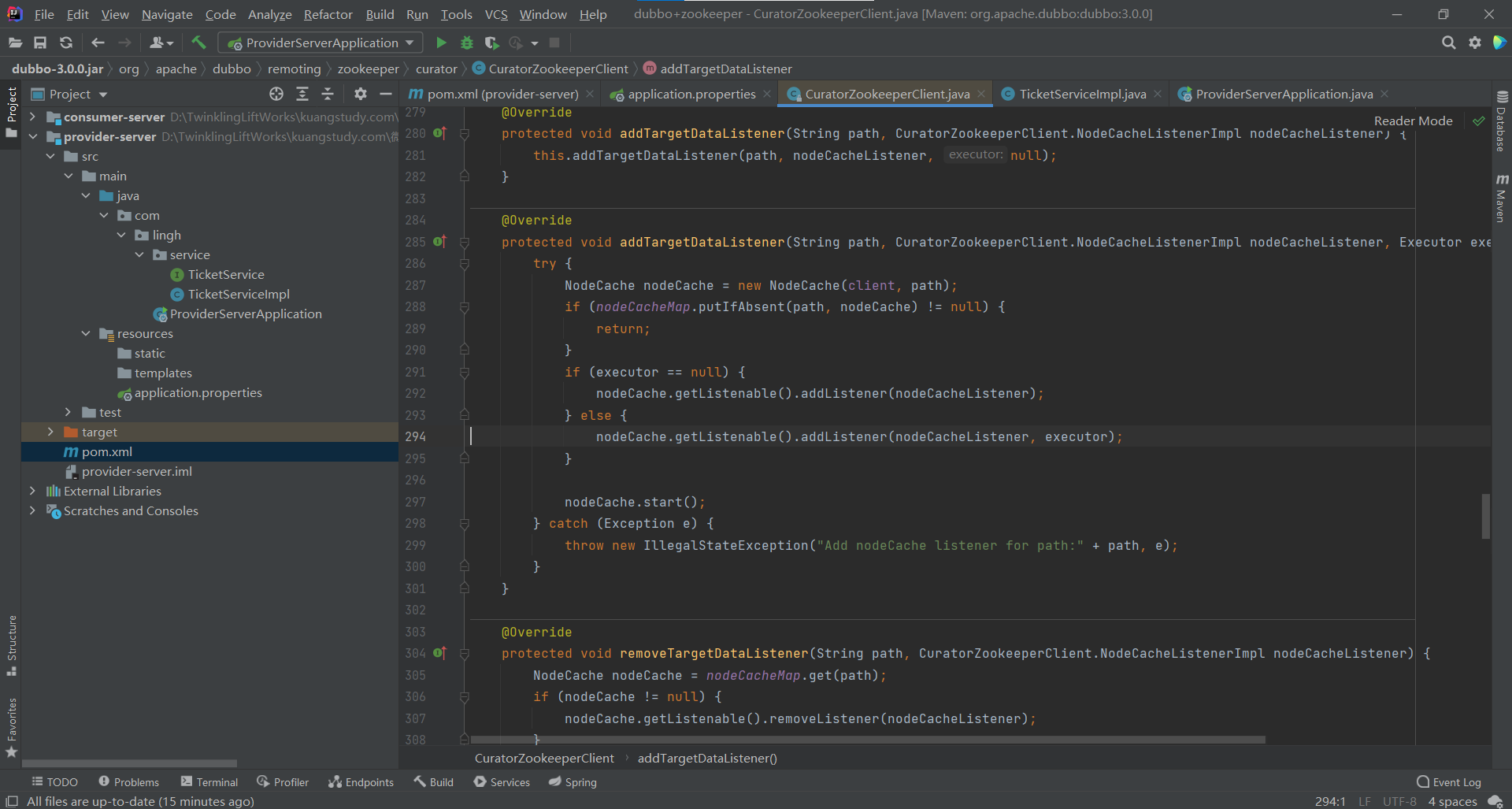Viewport: 1512px width, 809px height.
Task: Click override gutter icon on line 285
Action: (x=439, y=242)
